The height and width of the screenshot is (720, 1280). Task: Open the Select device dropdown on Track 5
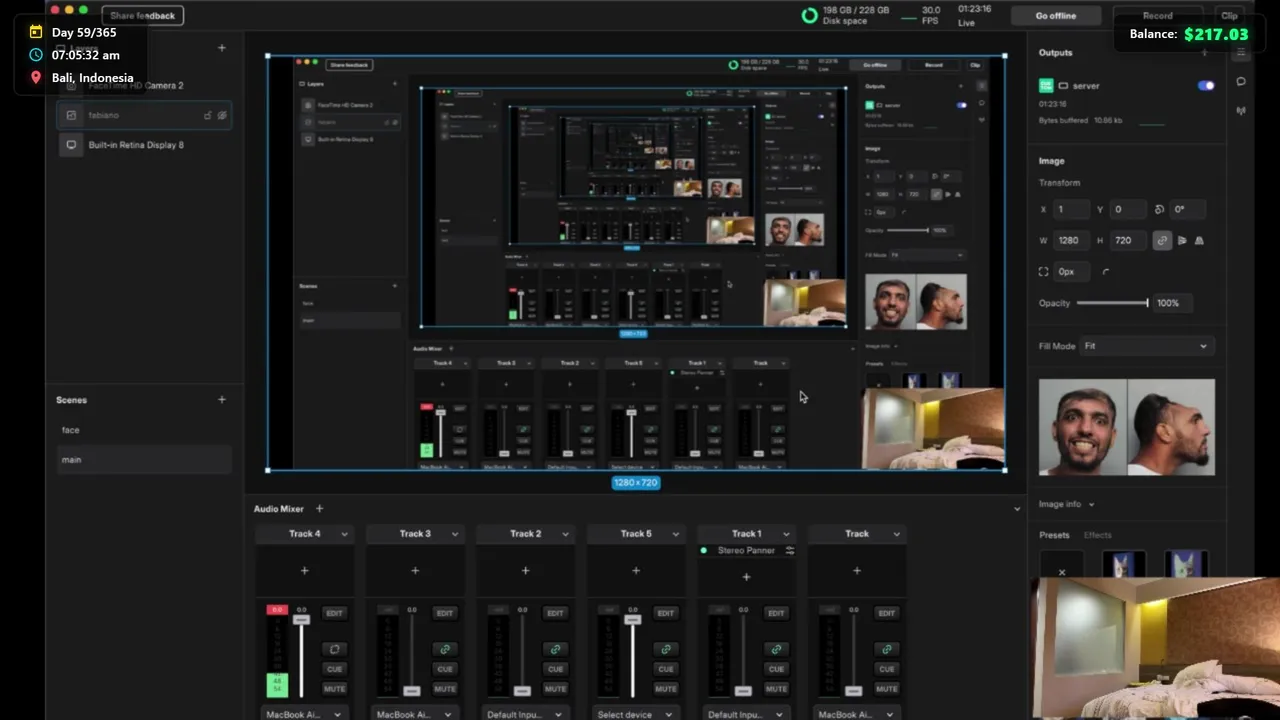(636, 714)
